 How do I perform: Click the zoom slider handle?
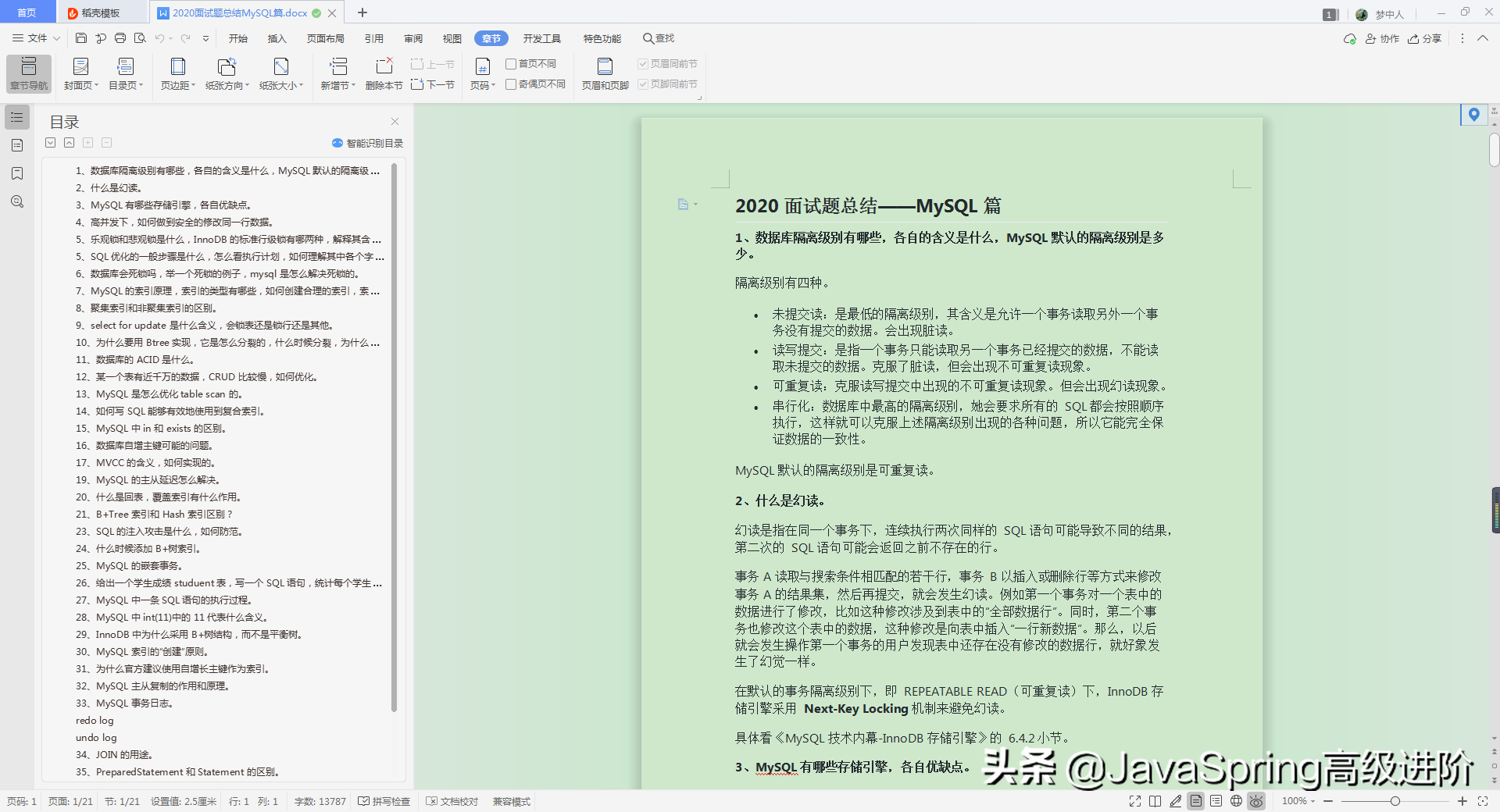coord(1395,801)
